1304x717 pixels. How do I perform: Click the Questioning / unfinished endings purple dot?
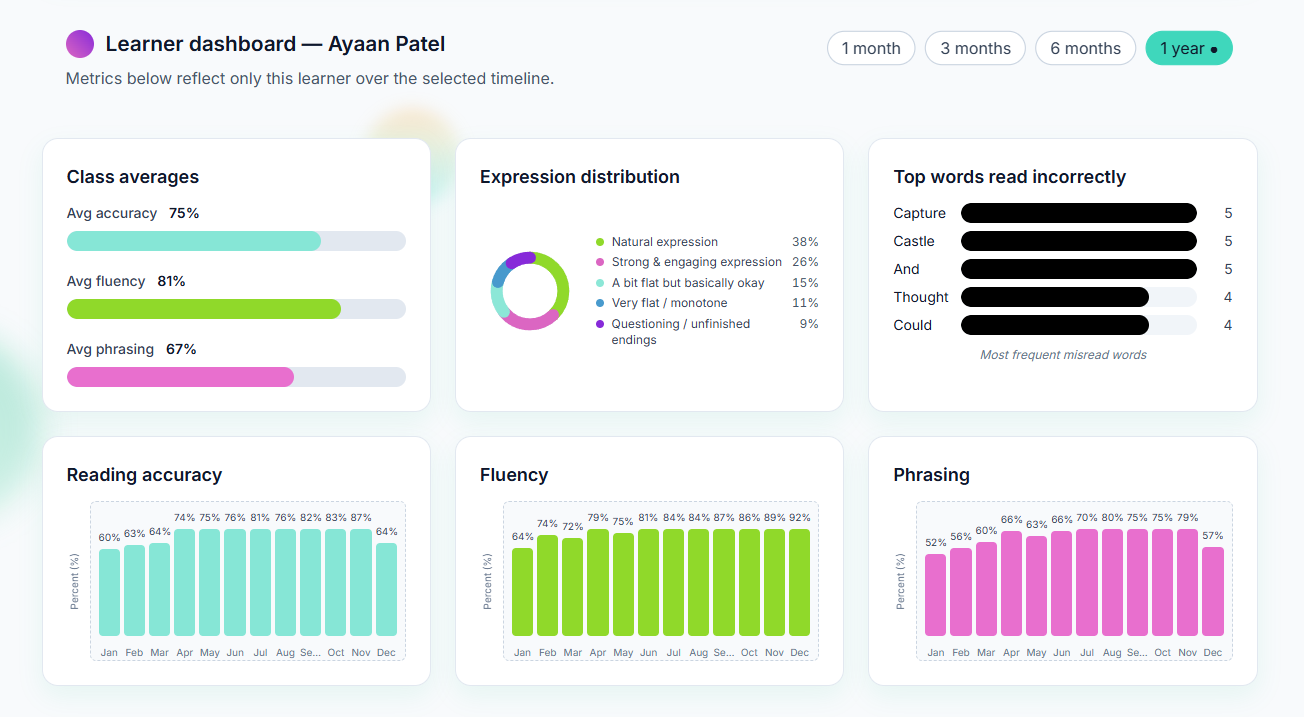(x=600, y=323)
